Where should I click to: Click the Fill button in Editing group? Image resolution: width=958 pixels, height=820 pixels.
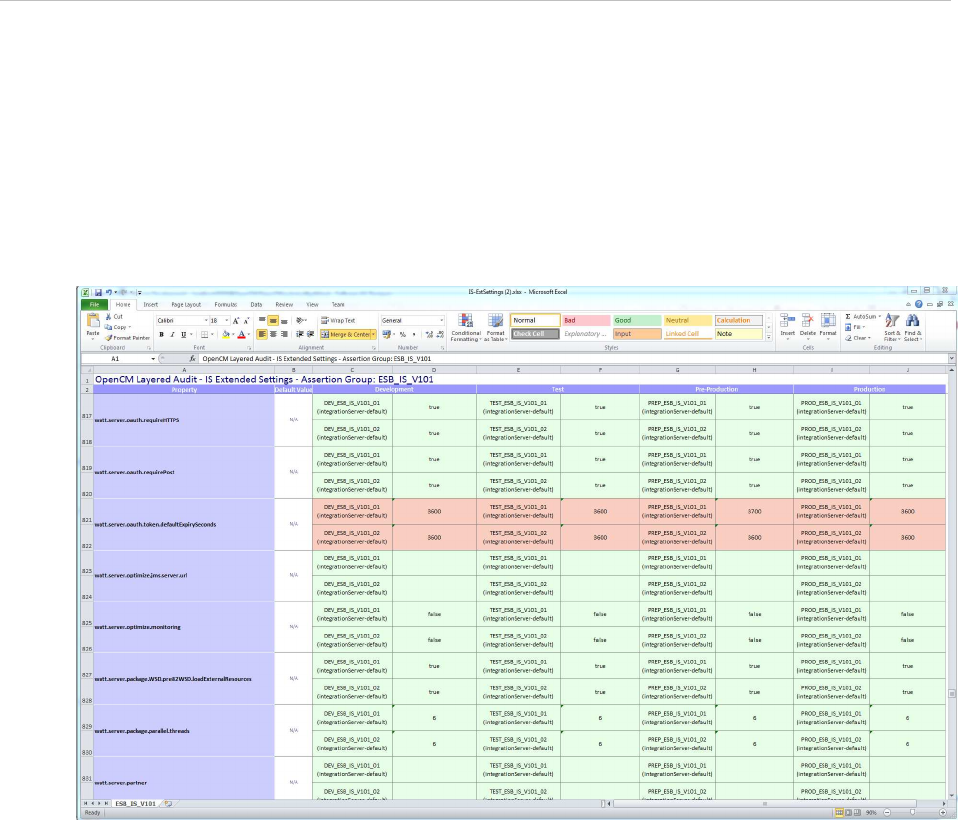tap(853, 327)
